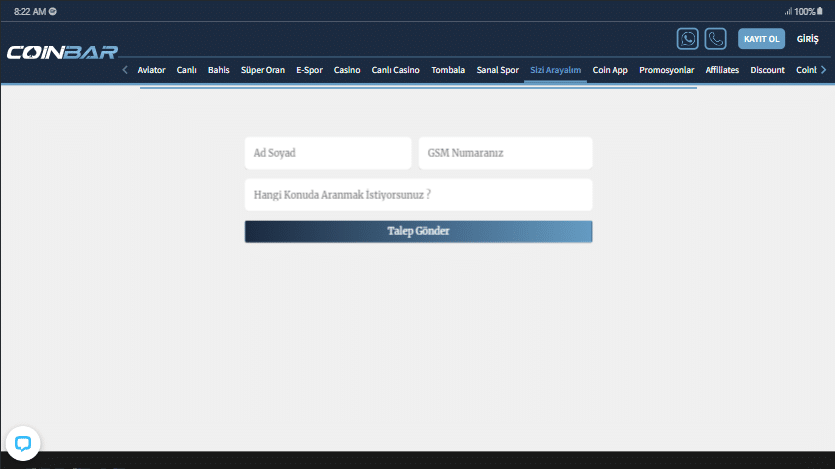Open the Sanal Spor section
Screen dimensions: 835x469
coord(497,70)
